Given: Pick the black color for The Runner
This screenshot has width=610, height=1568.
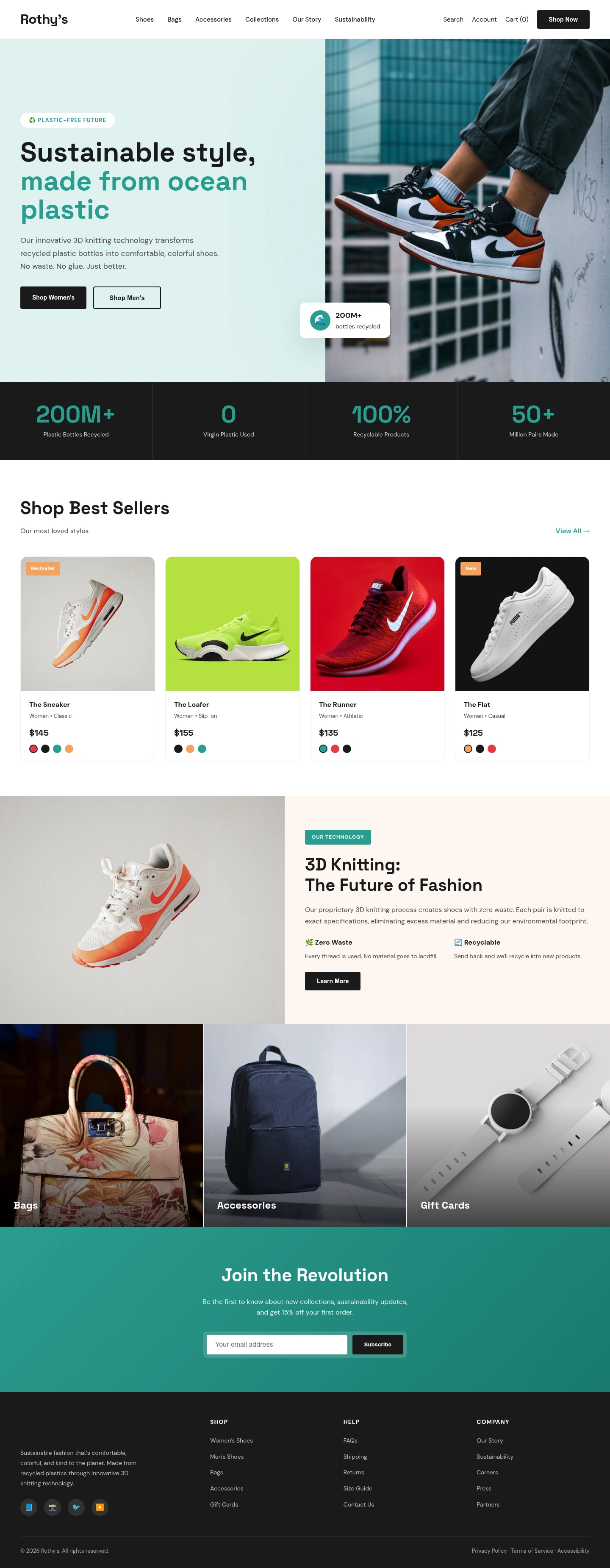Looking at the screenshot, I should pyautogui.click(x=347, y=749).
